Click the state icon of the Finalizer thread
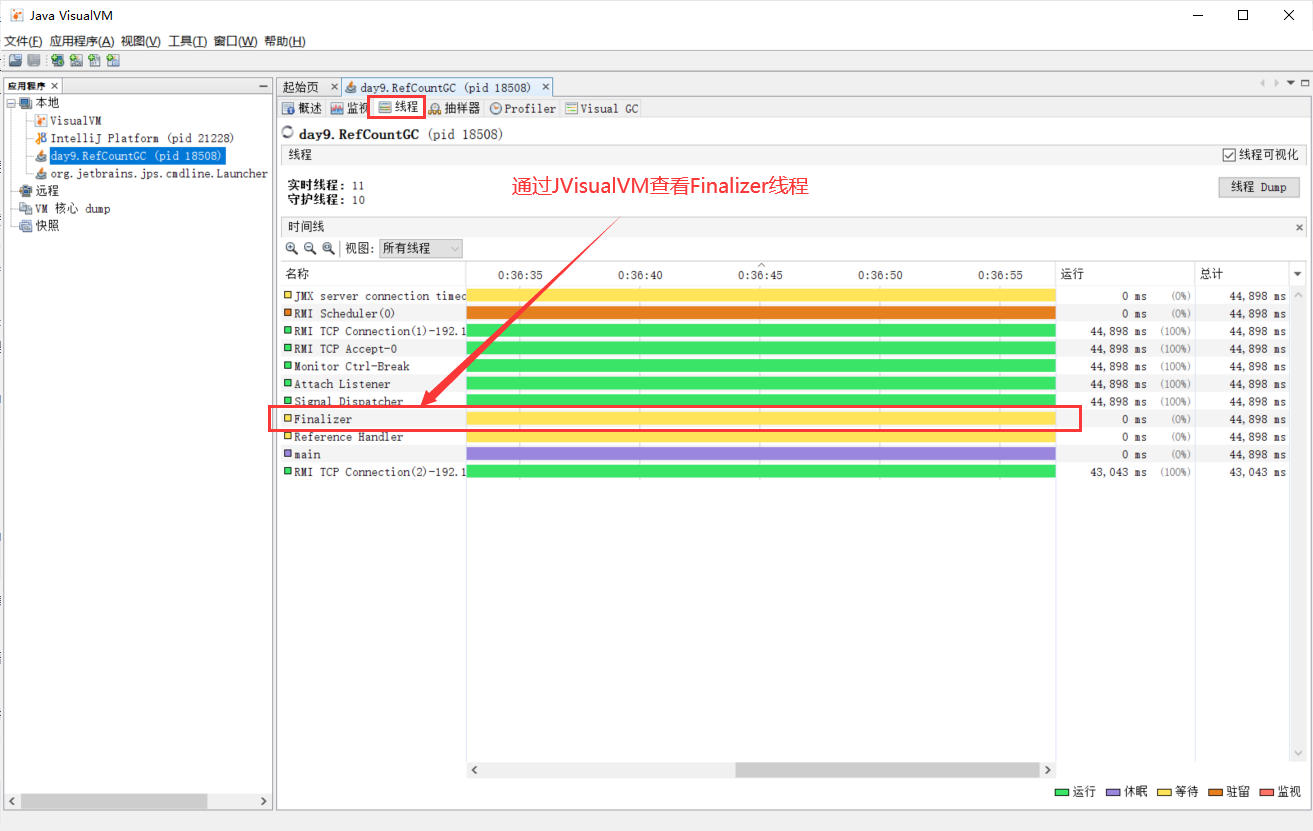The width and height of the screenshot is (1313, 831). (288, 419)
